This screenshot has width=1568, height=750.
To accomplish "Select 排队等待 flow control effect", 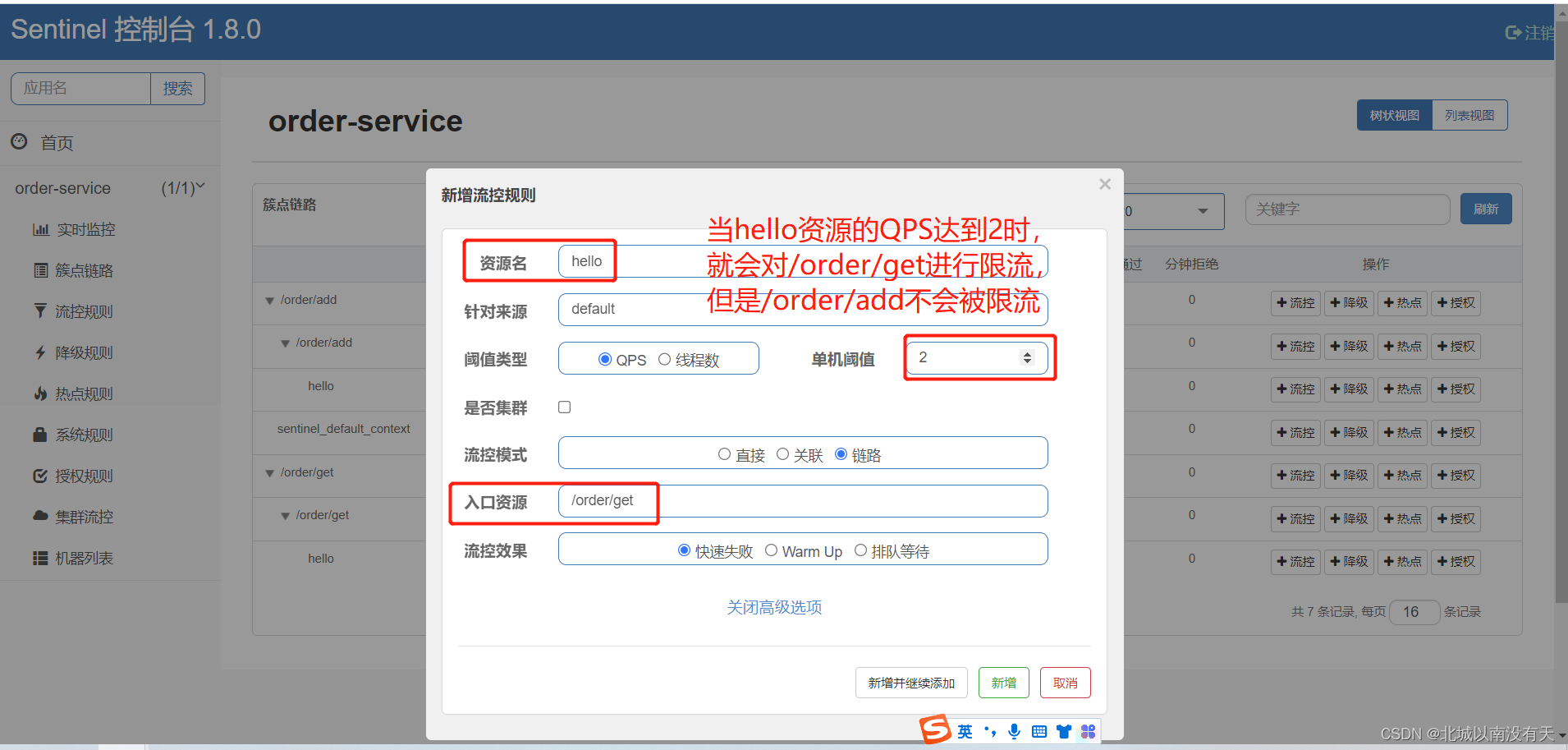I will (x=860, y=550).
